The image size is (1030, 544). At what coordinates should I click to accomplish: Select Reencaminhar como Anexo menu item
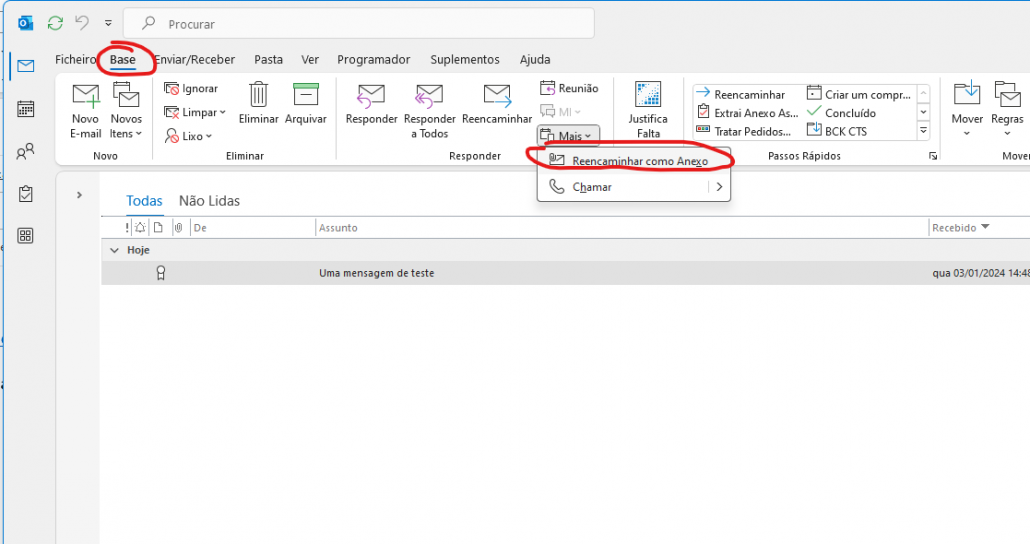pos(639,161)
